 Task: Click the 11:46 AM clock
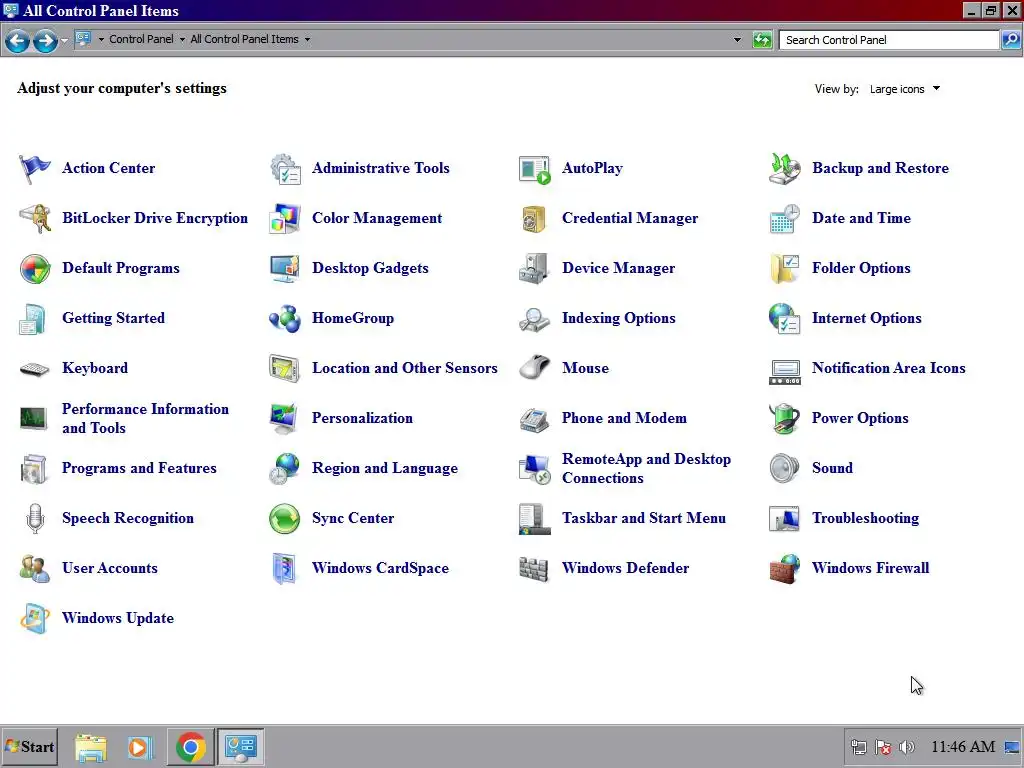tap(963, 747)
